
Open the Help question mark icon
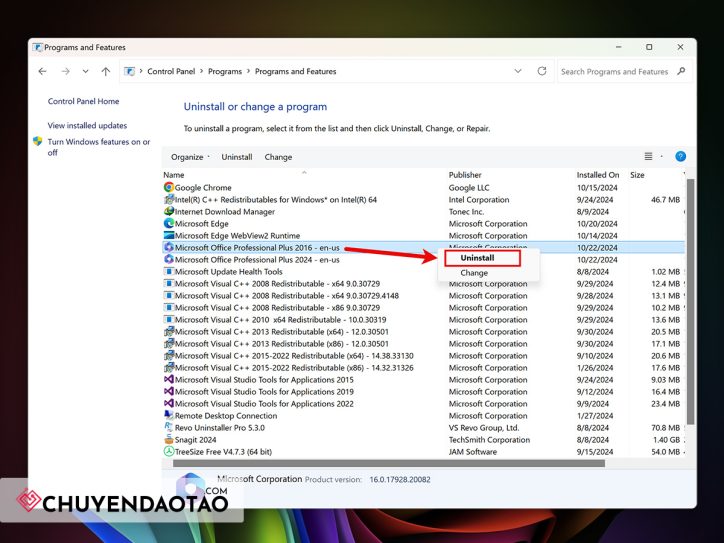tap(680, 157)
